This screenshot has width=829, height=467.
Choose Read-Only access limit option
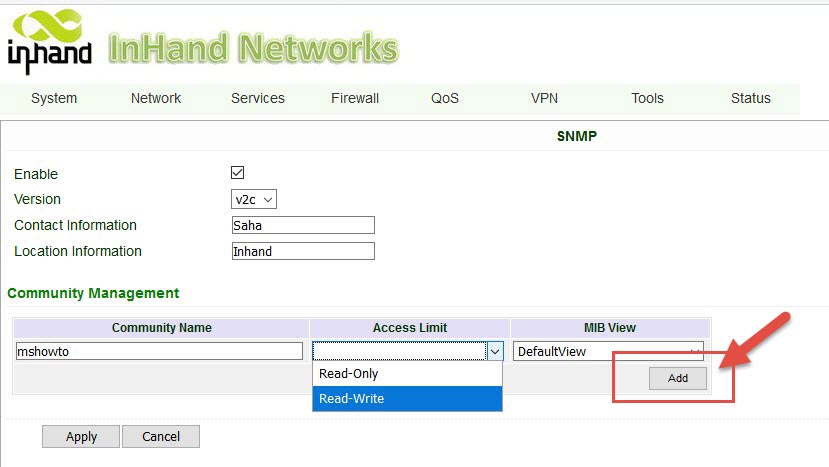click(407, 373)
